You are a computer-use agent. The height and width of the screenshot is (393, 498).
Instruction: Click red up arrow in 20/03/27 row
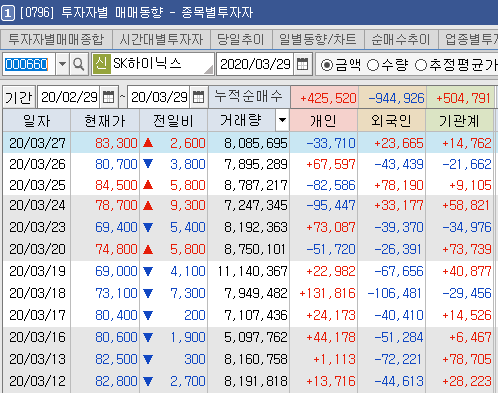click(148, 143)
